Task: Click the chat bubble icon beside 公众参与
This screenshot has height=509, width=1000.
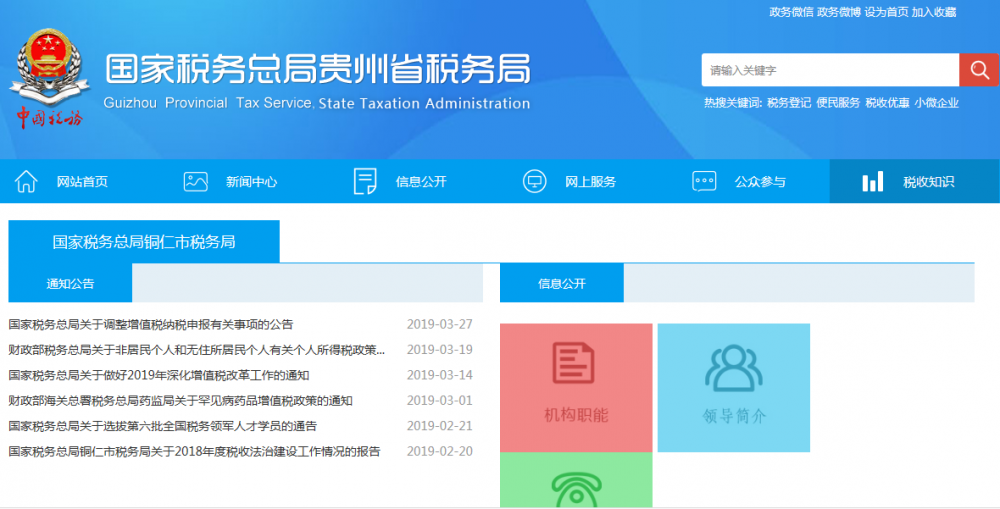Action: coord(704,182)
